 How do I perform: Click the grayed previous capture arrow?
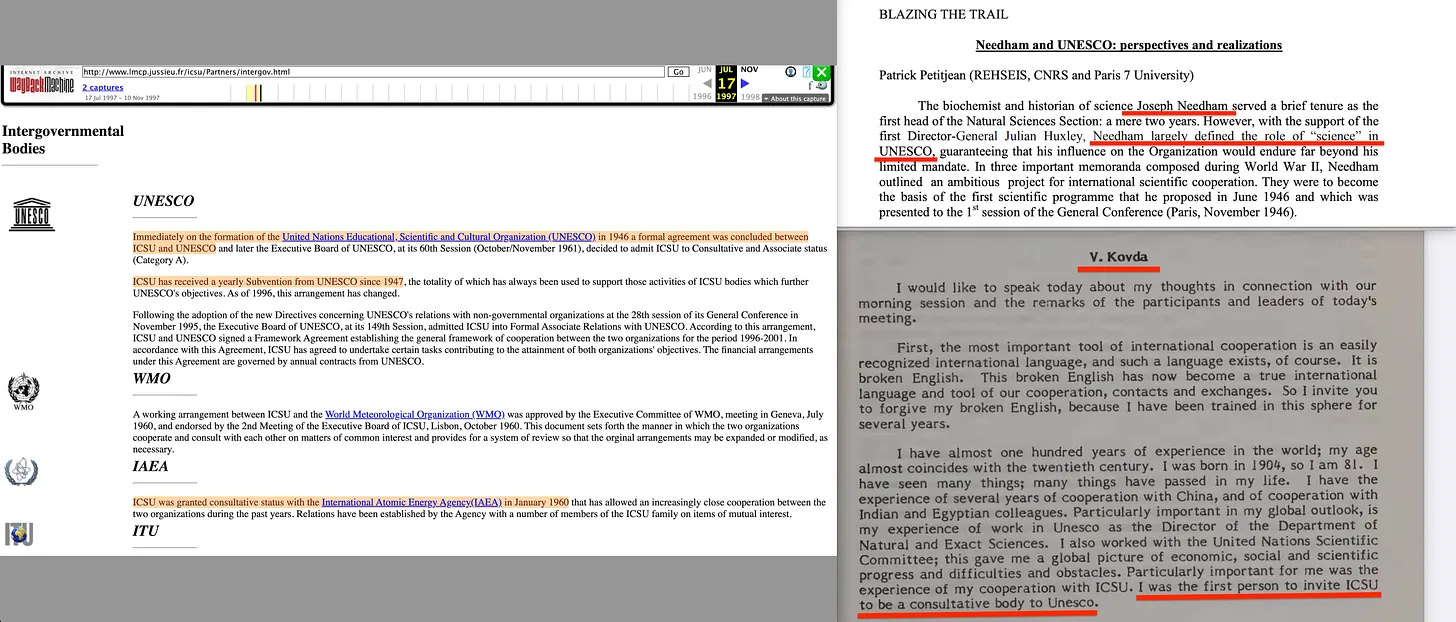708,83
